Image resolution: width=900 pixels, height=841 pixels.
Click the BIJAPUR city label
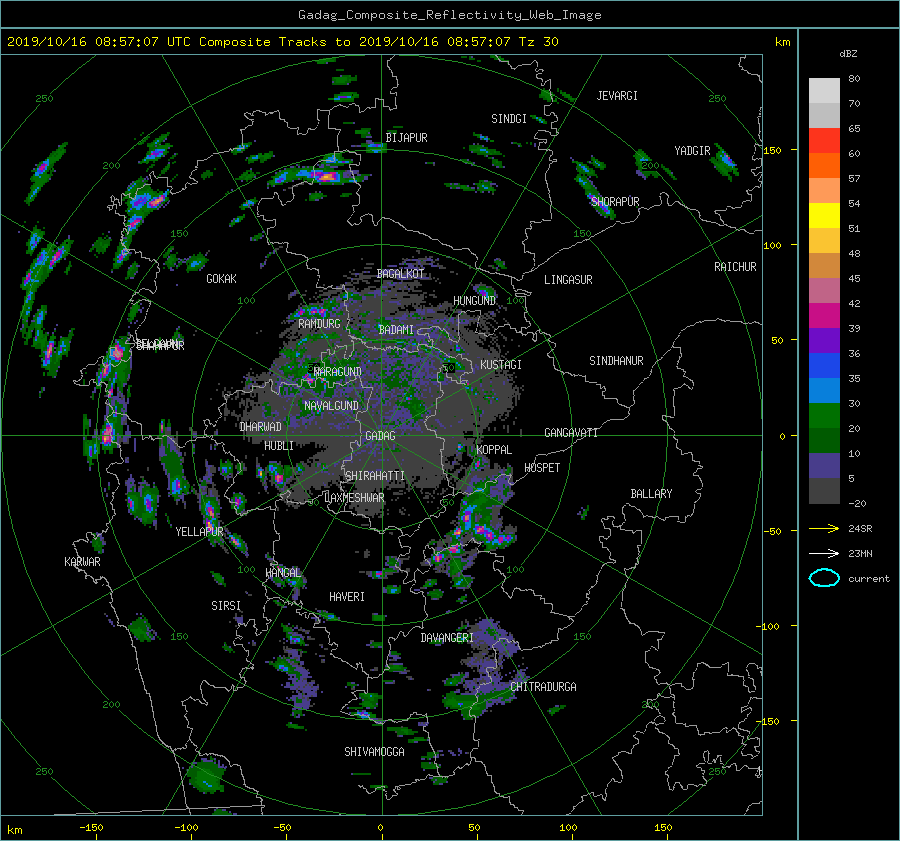point(406,138)
